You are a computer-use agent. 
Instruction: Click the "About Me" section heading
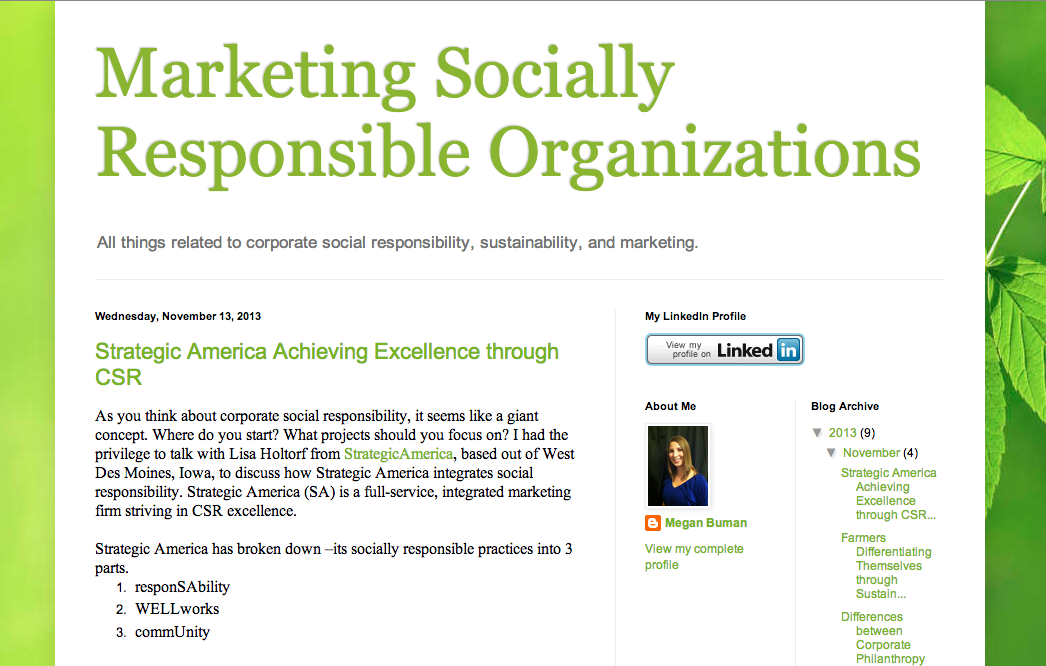point(668,406)
